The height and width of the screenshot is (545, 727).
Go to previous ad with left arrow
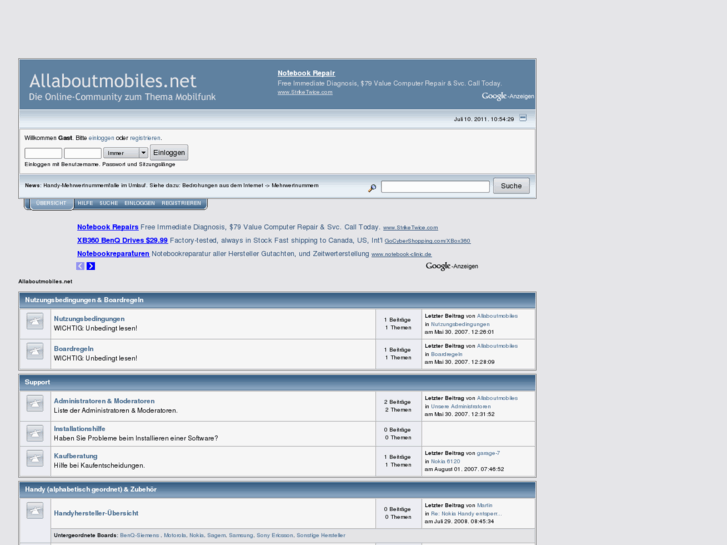pos(80,266)
